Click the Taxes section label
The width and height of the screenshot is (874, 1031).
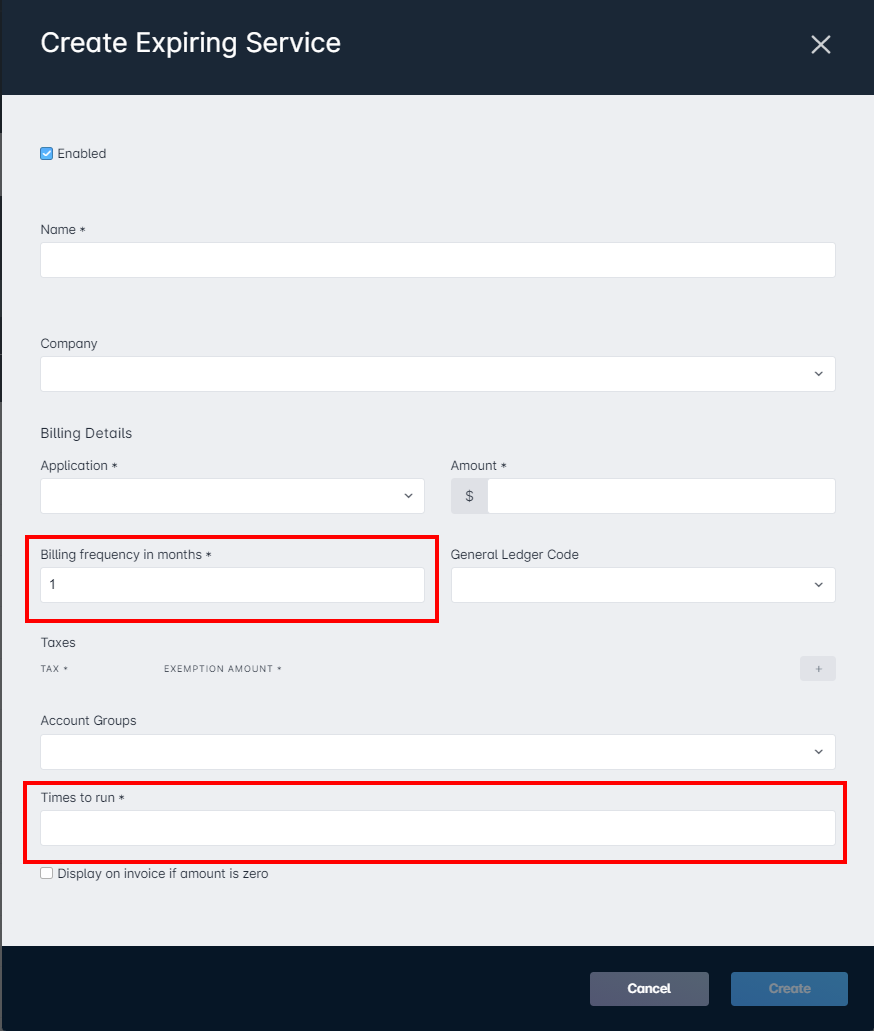point(58,642)
